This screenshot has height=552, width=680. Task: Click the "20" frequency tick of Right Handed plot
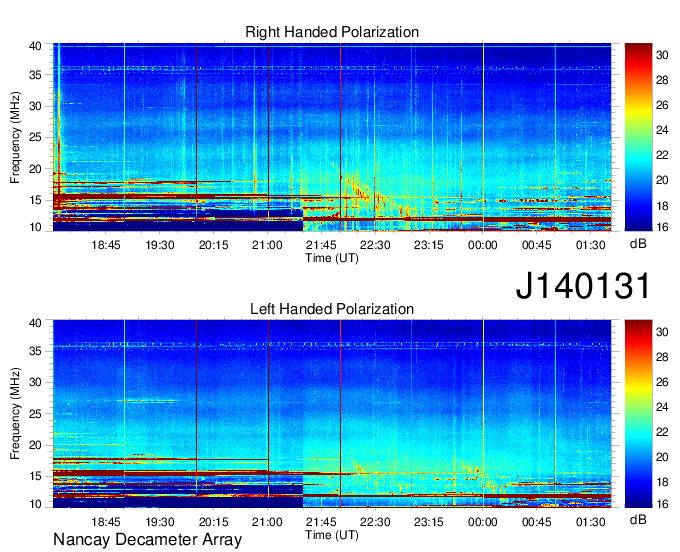point(35,169)
